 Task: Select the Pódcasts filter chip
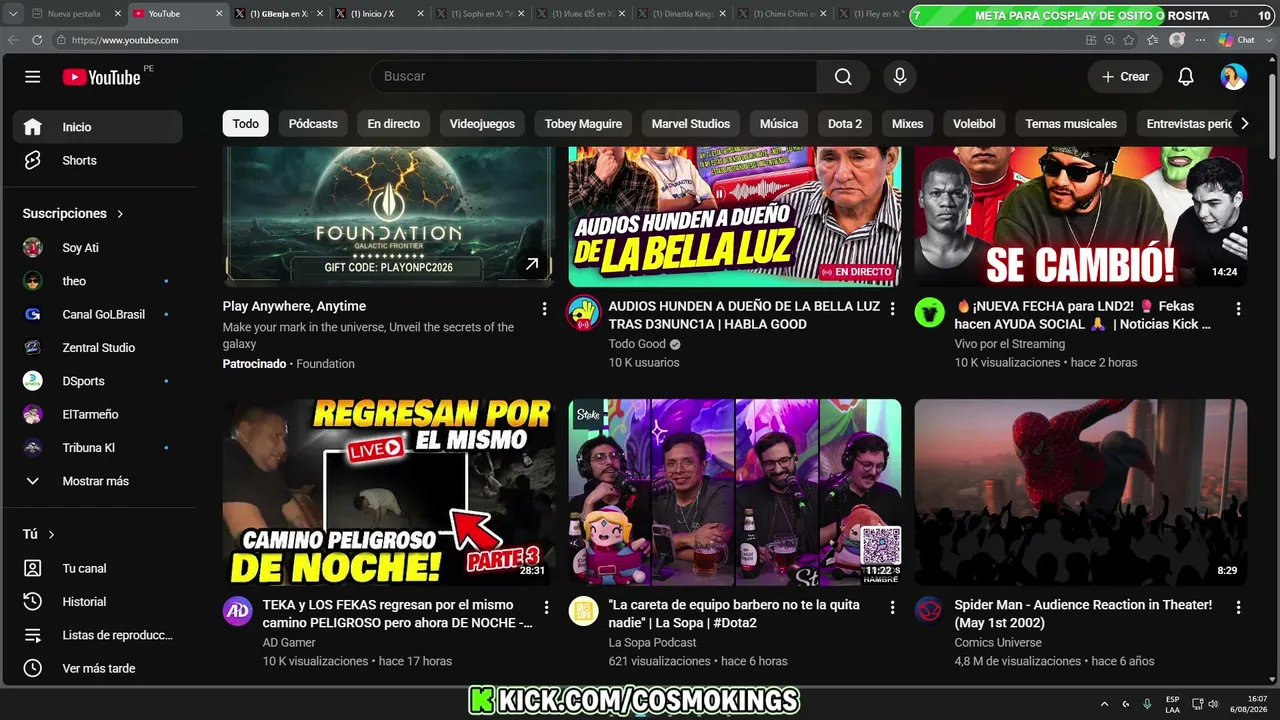313,124
